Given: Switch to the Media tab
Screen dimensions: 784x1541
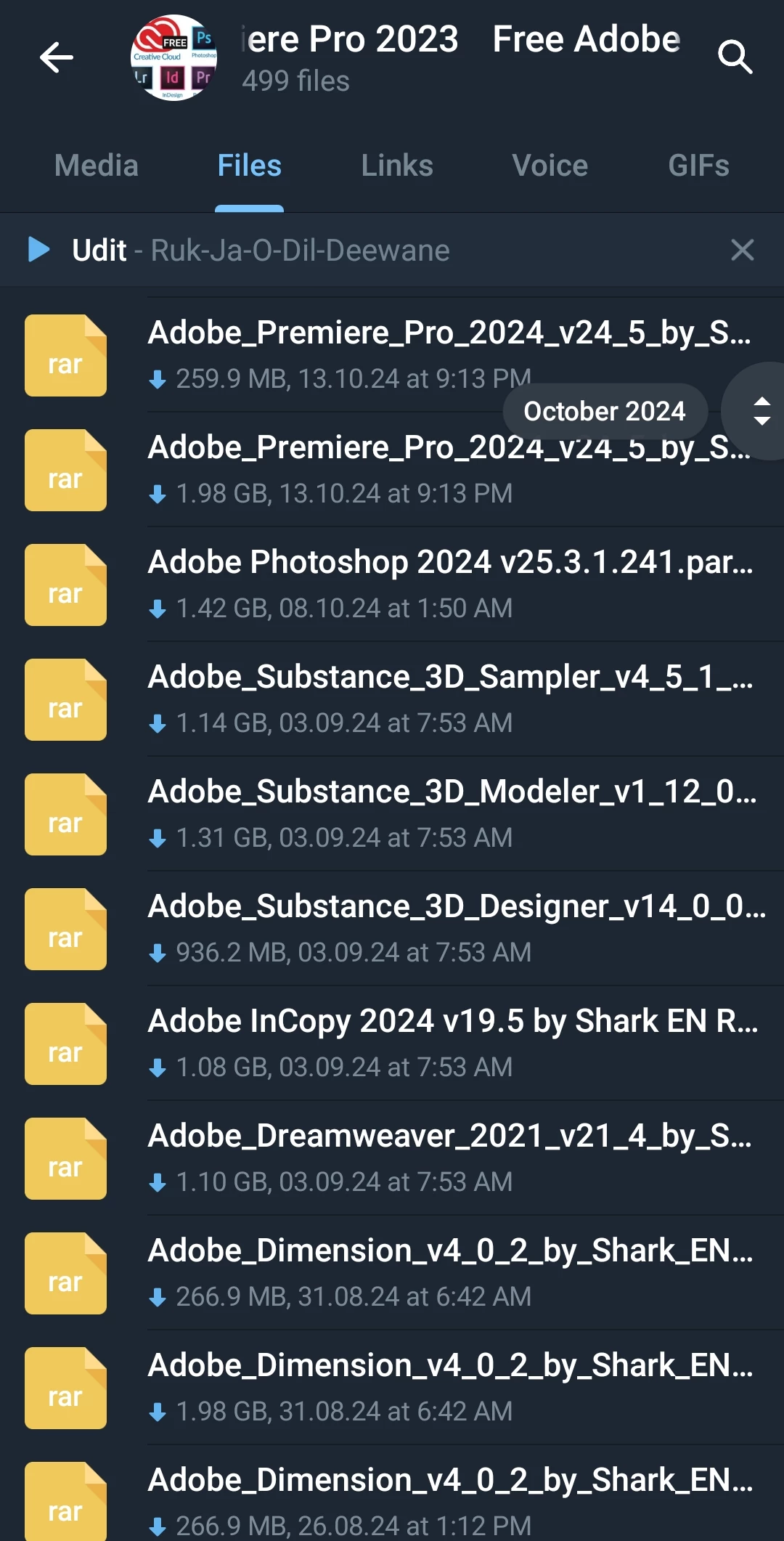Looking at the screenshot, I should coord(97,166).
